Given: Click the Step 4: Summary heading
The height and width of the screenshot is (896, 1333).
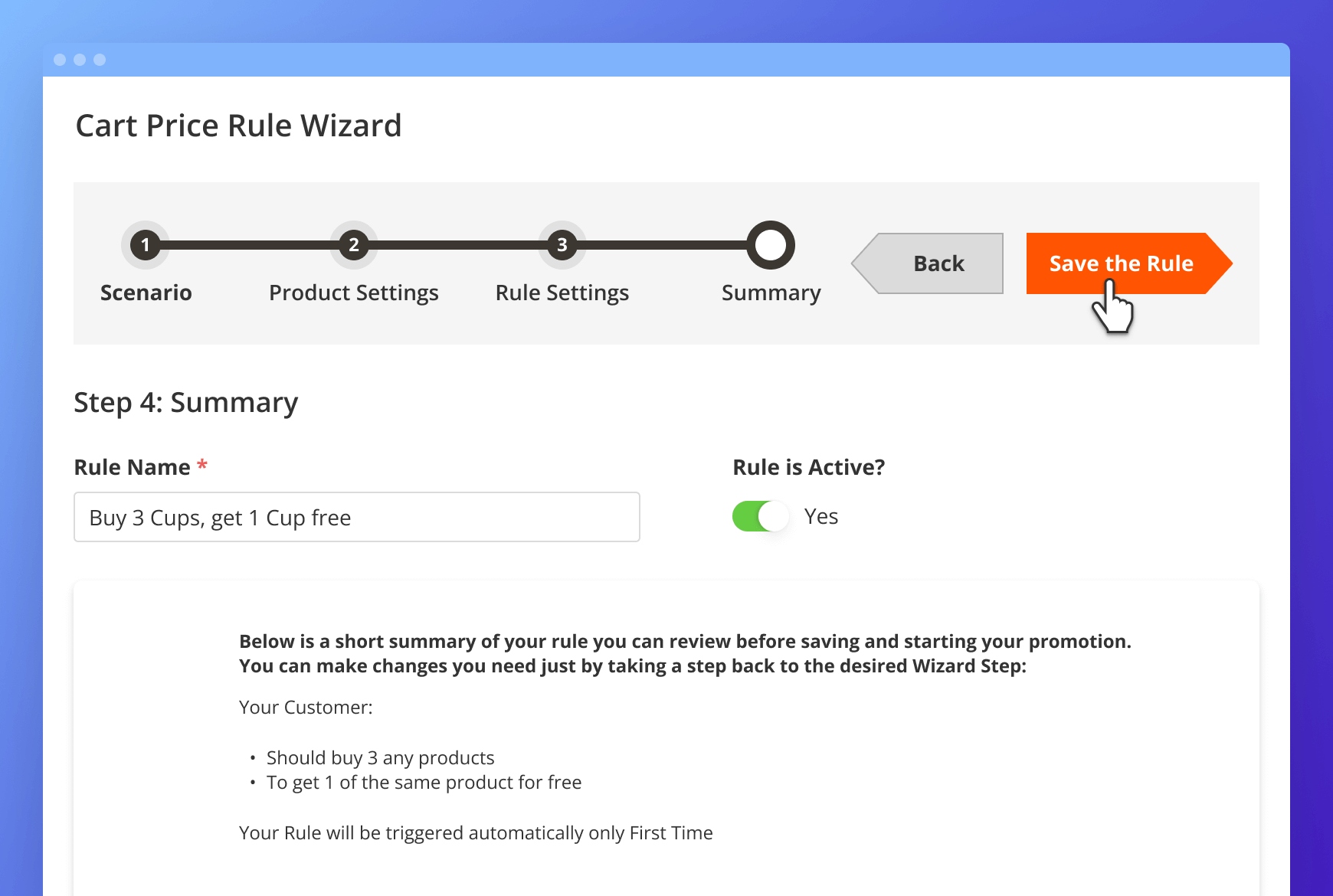Looking at the screenshot, I should click(x=186, y=403).
